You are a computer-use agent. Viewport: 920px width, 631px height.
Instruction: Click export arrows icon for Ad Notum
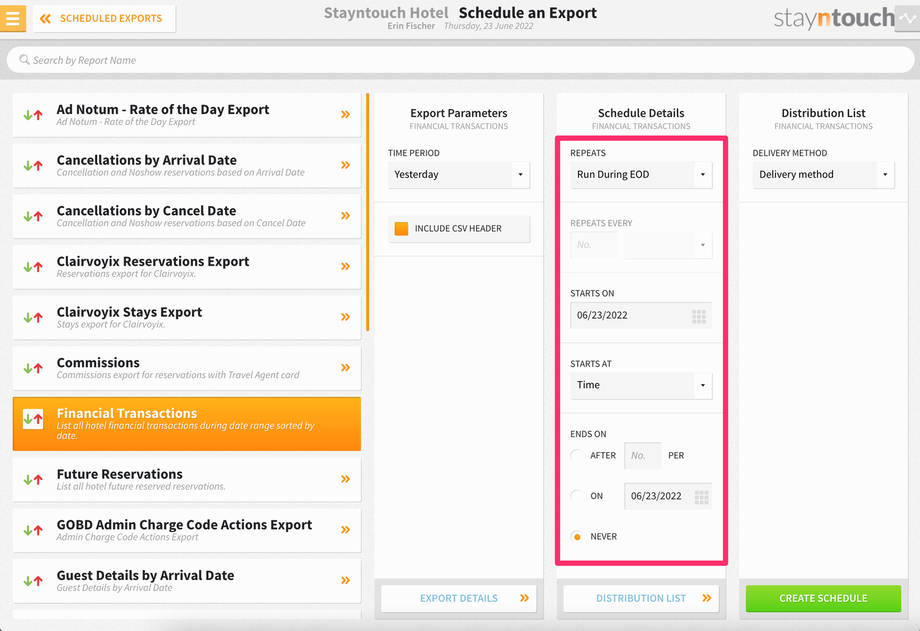click(33, 115)
